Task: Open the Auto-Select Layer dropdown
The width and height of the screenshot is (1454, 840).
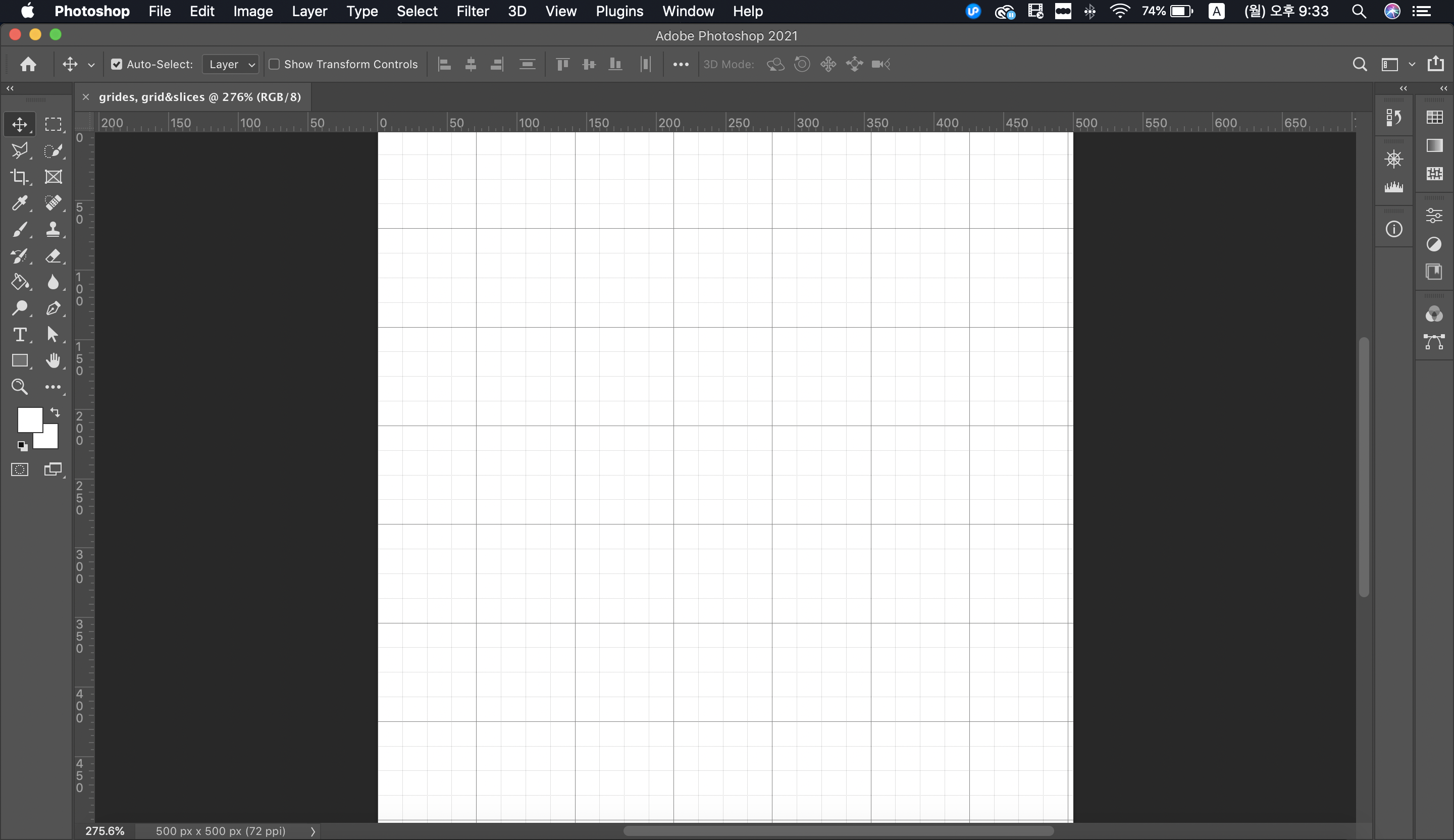Action: coord(231,64)
